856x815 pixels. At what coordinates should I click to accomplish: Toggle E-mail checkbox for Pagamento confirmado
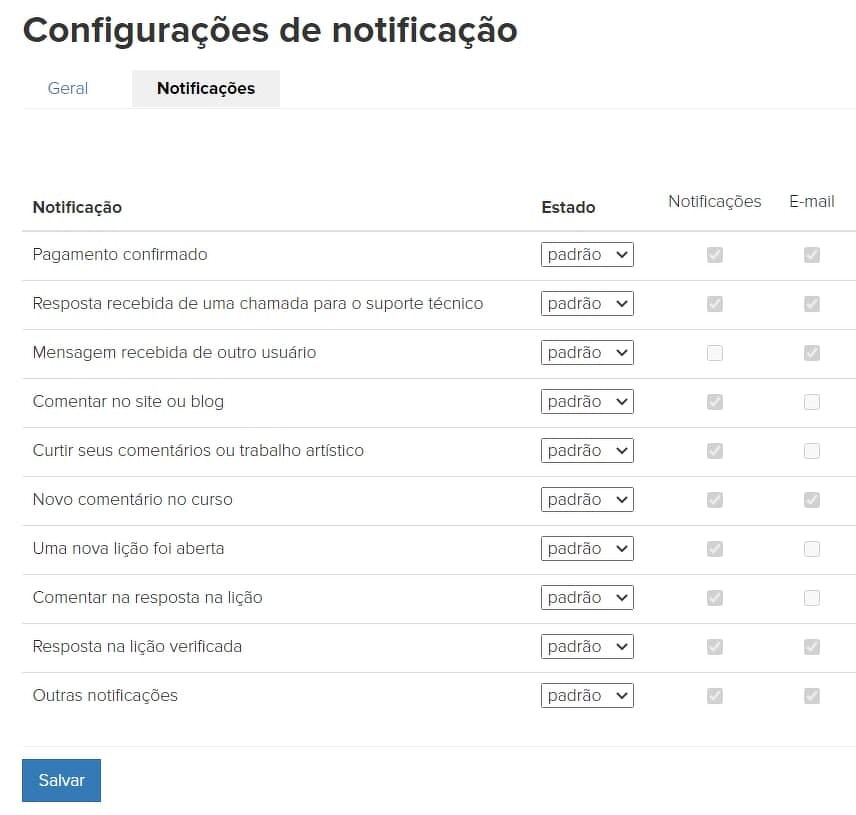(x=812, y=255)
